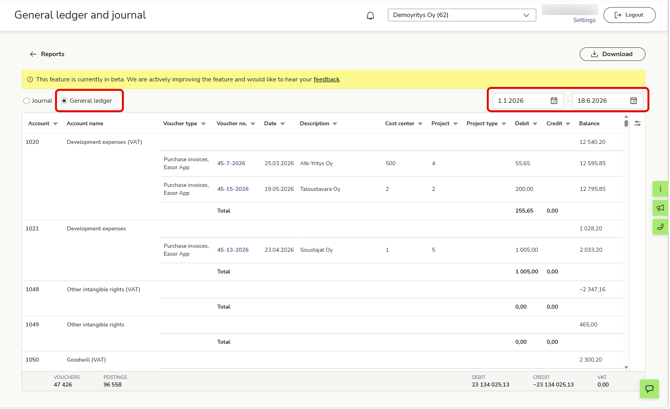
Task: Click account number 1049
Action: [32, 324]
